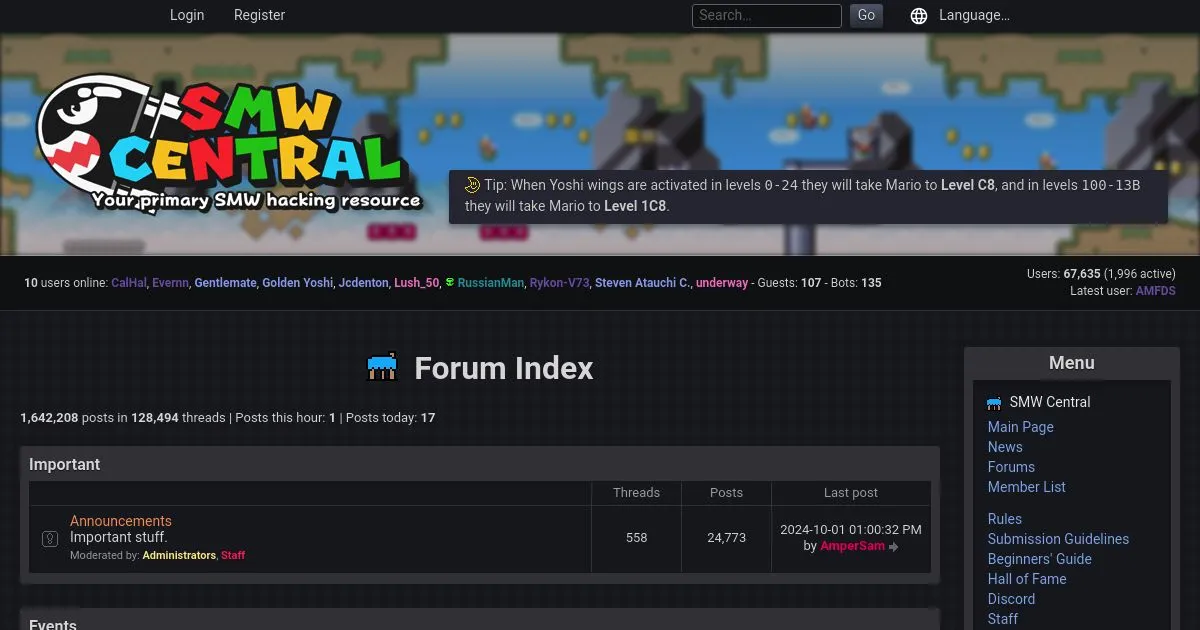Open Hall of Fame link
The image size is (1200, 630).
point(1027,579)
